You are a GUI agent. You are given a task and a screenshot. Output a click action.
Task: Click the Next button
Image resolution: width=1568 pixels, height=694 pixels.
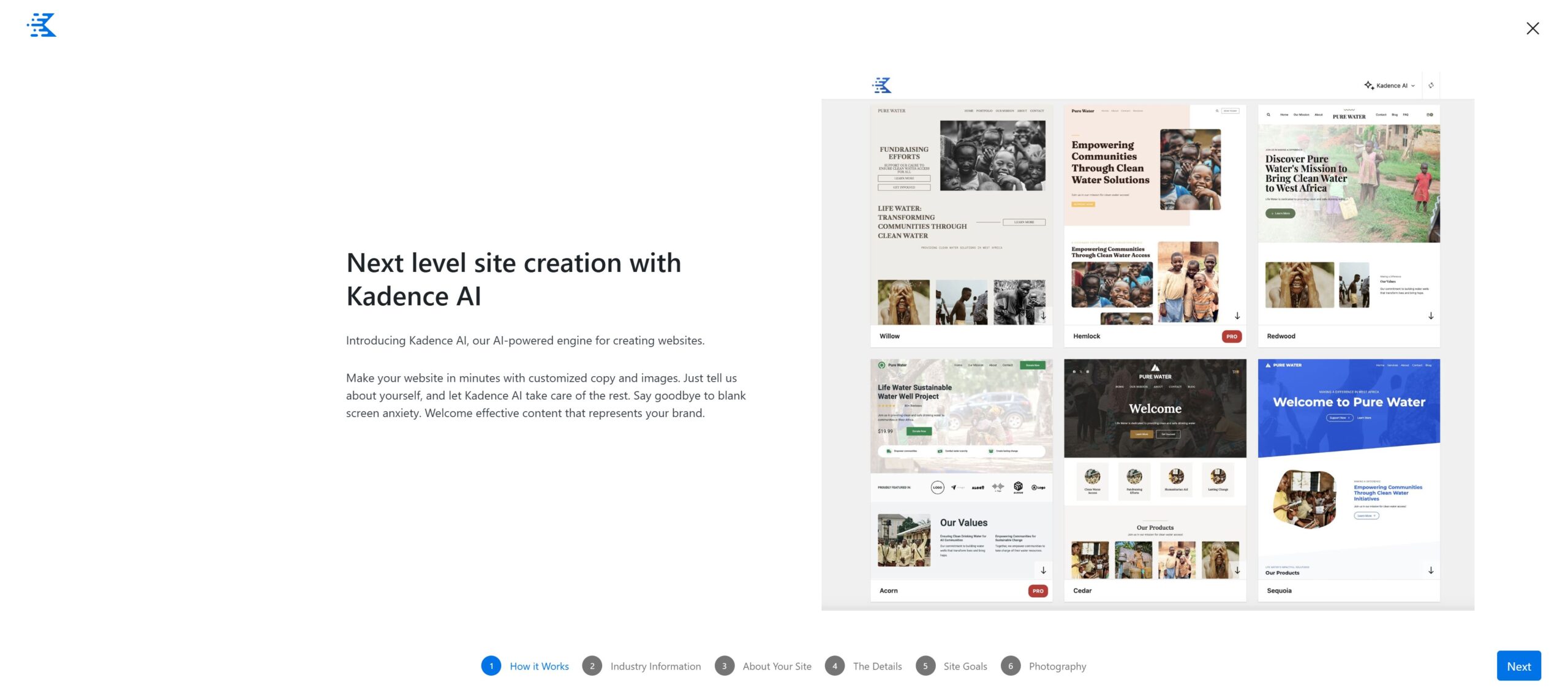1518,665
